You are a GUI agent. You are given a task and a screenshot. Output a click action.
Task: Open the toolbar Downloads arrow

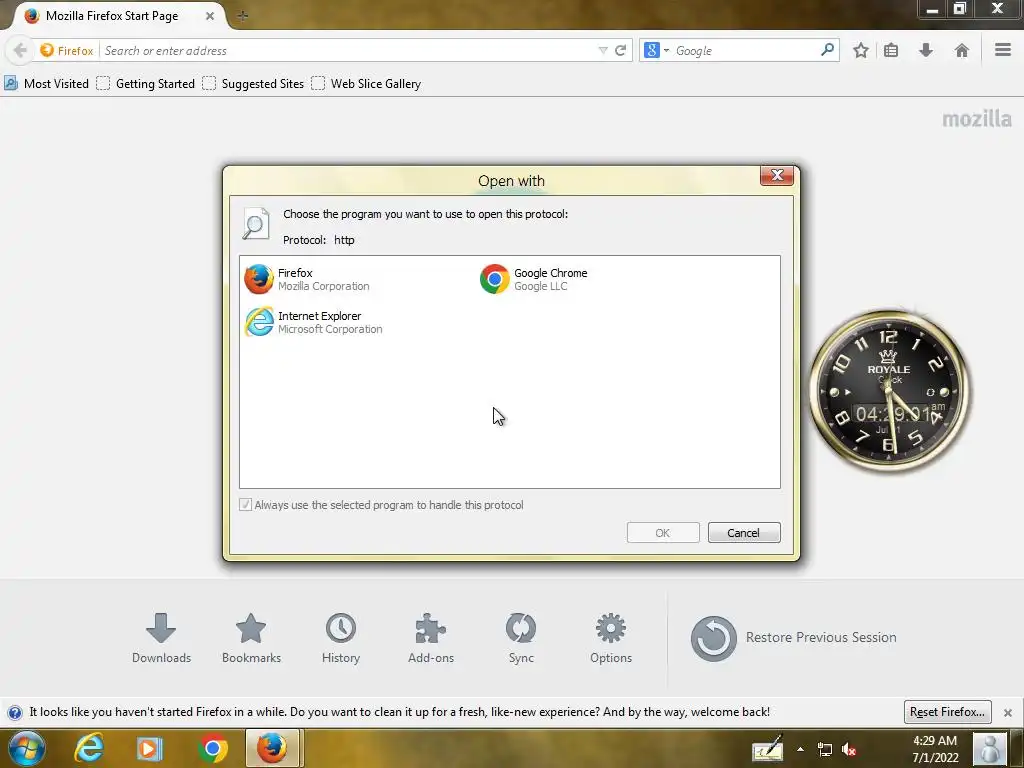(925, 50)
